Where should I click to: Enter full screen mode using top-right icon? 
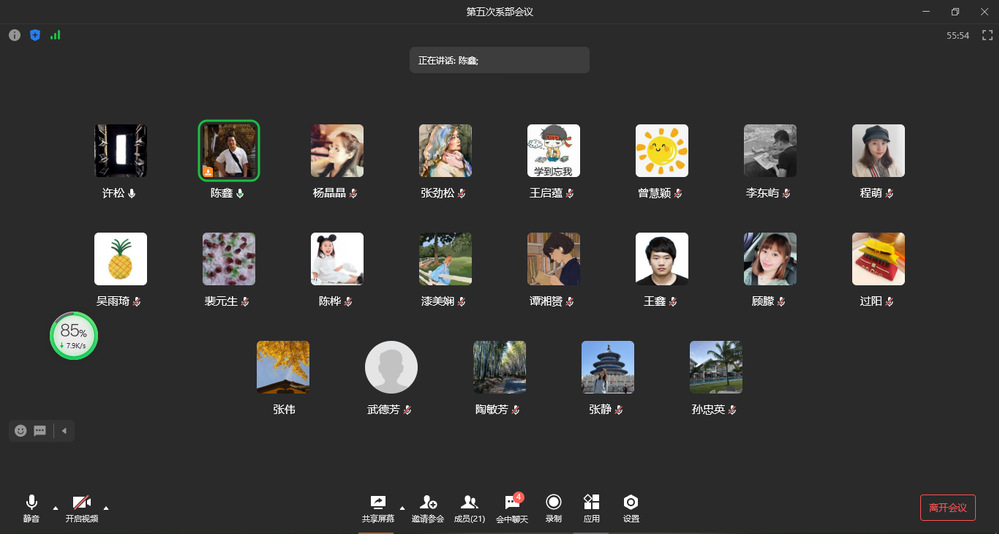986,35
